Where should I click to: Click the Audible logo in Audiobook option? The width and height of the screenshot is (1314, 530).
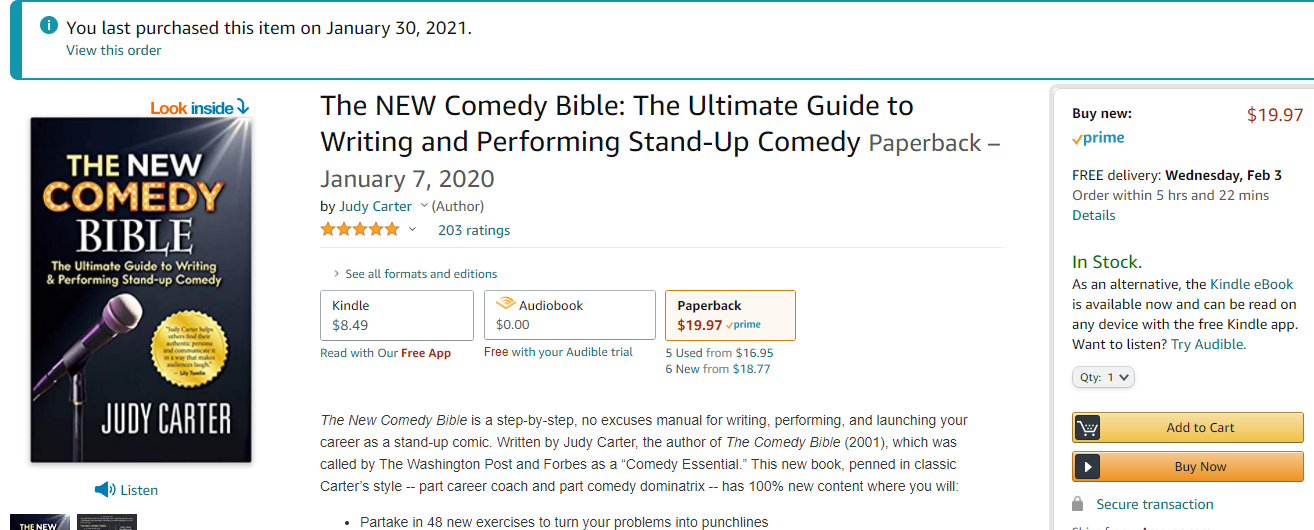pos(505,305)
